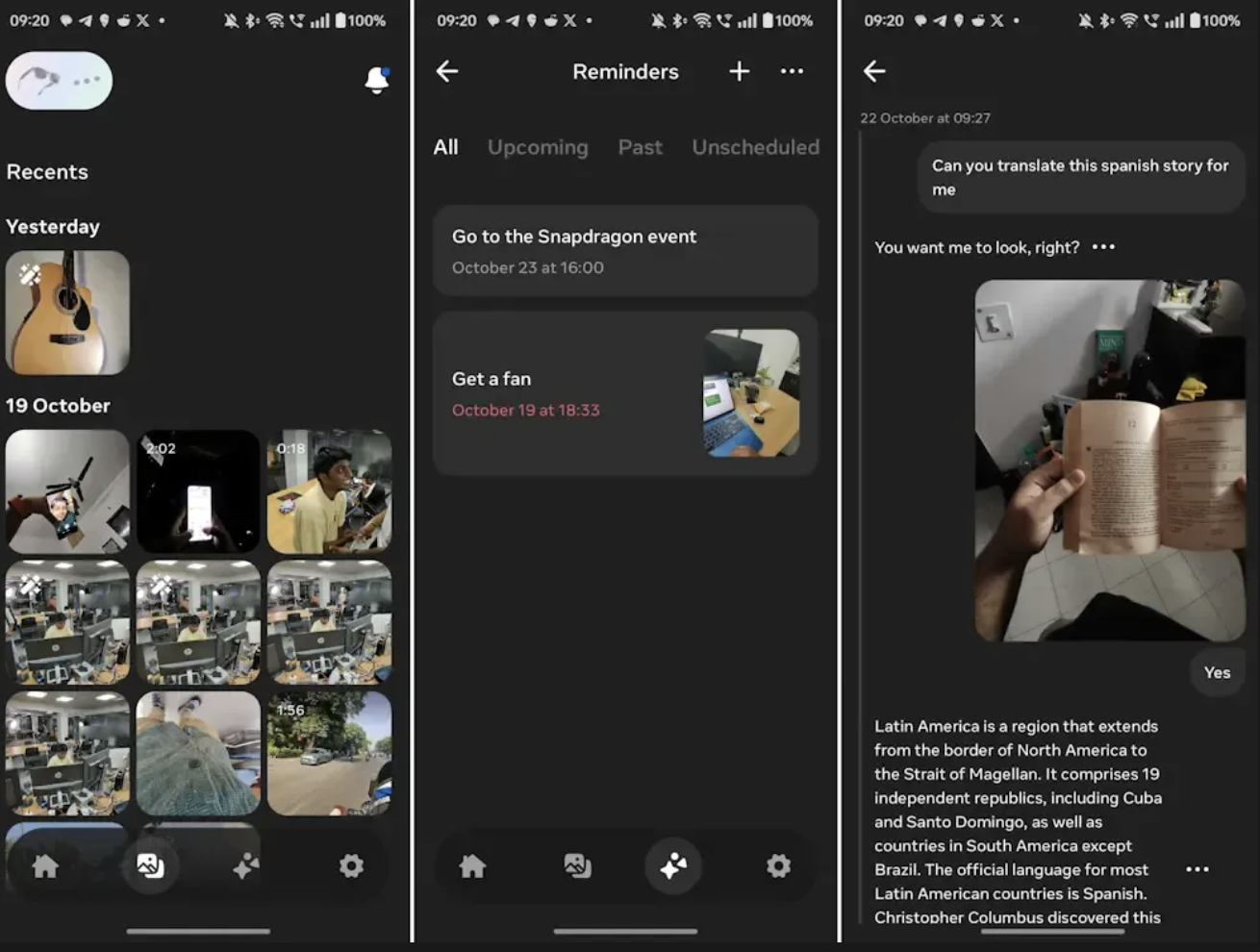Play the 2:02 video thumbnail
The image size is (1260, 952).
[x=198, y=491]
